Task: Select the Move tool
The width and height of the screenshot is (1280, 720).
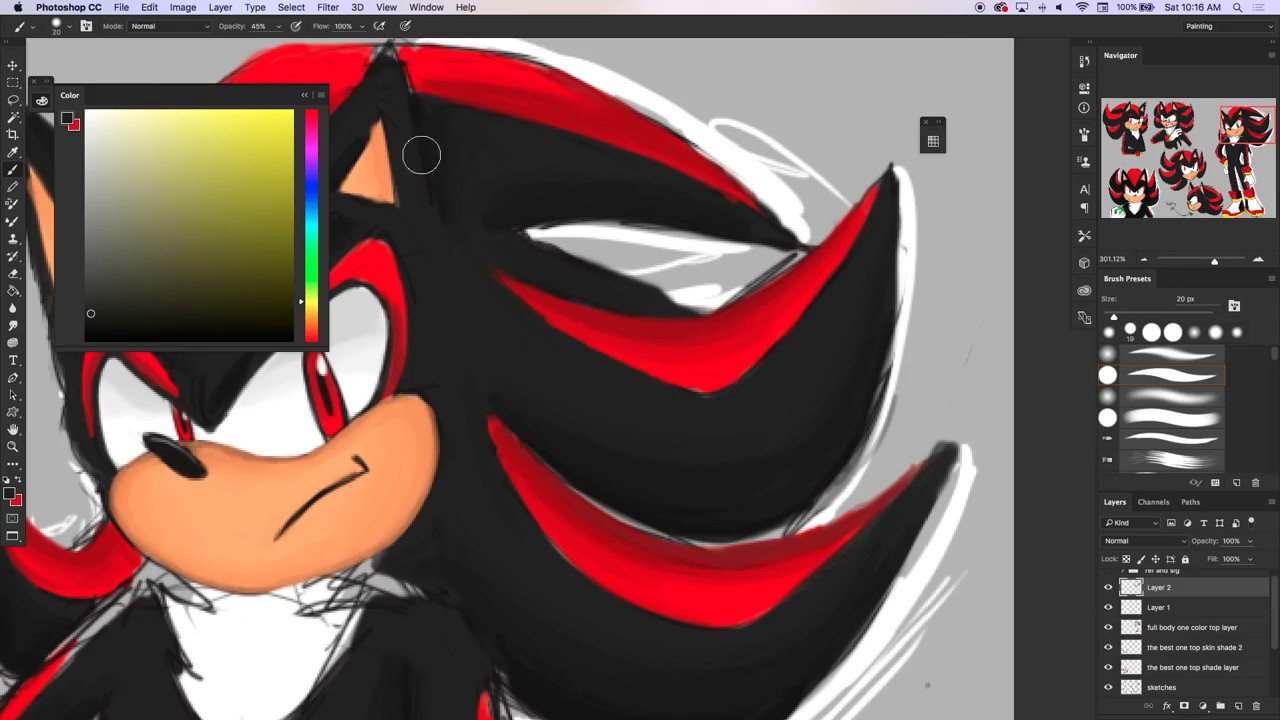Action: 13,65
